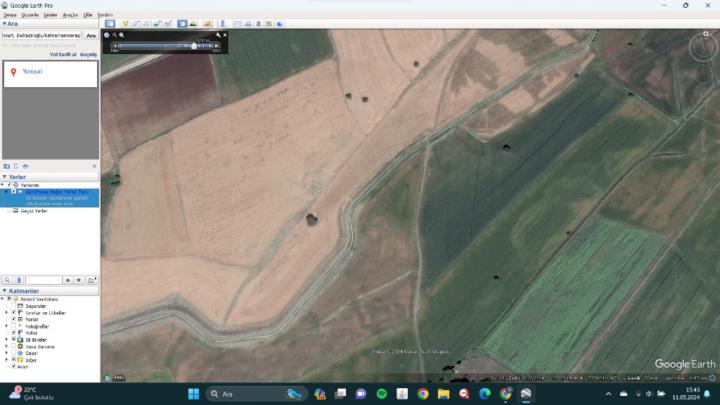Viewport: 720px width, 405px height.
Task: Click the print icon in toolbar
Action: click(x=247, y=23)
